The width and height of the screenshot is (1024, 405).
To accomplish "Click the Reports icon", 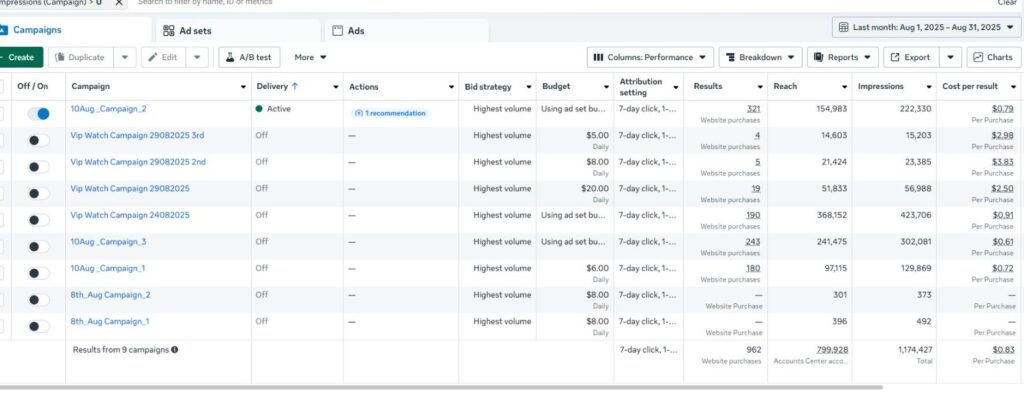I will 818,57.
